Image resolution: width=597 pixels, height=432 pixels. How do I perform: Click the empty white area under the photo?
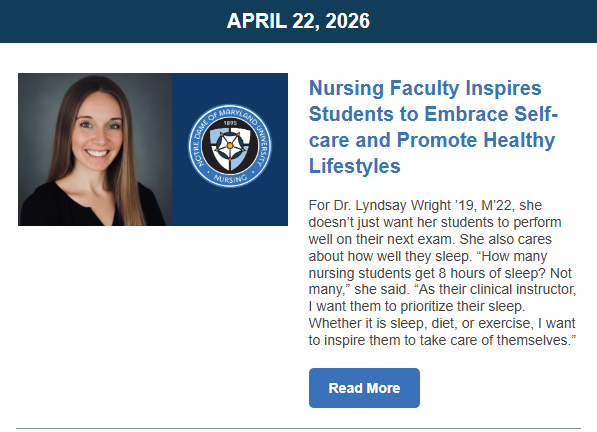tap(152, 324)
